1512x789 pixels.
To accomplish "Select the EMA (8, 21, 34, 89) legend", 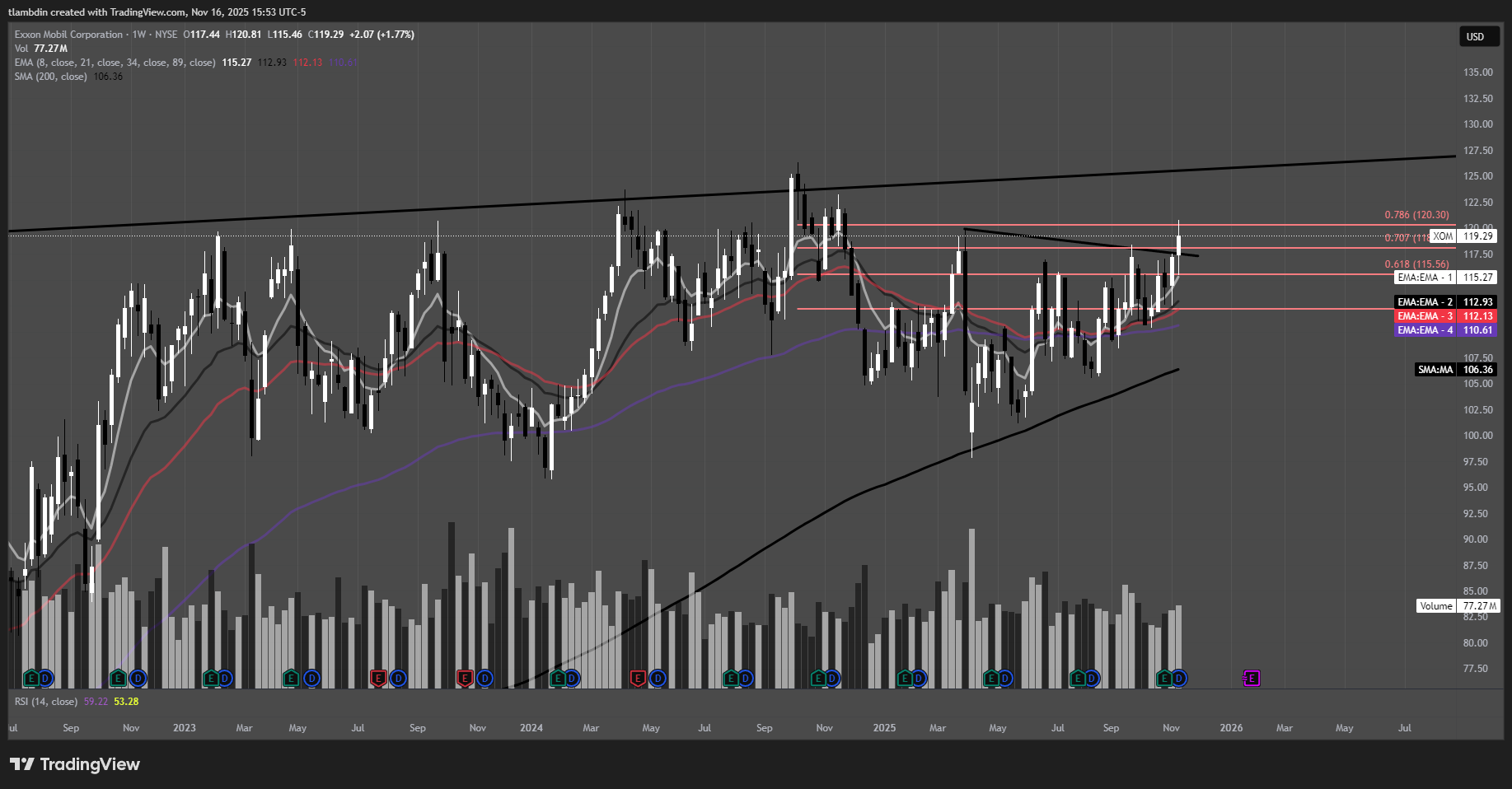I will pyautogui.click(x=115, y=63).
